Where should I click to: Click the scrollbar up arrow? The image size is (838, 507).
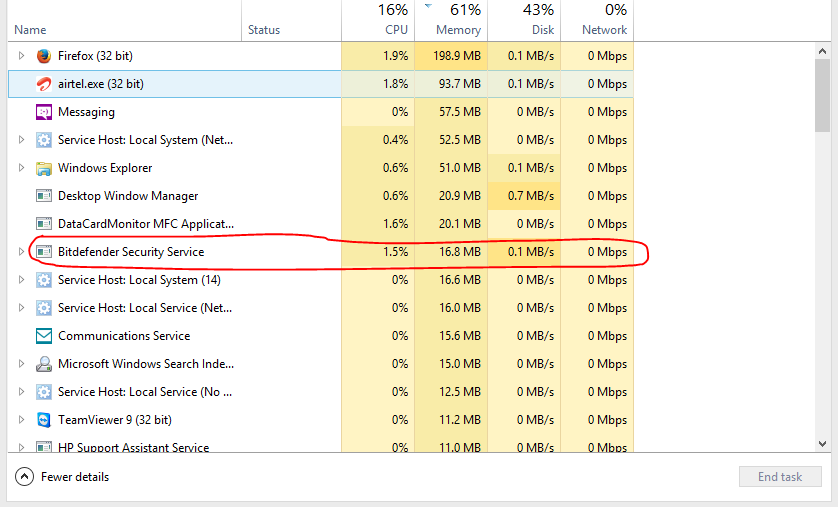tap(823, 51)
